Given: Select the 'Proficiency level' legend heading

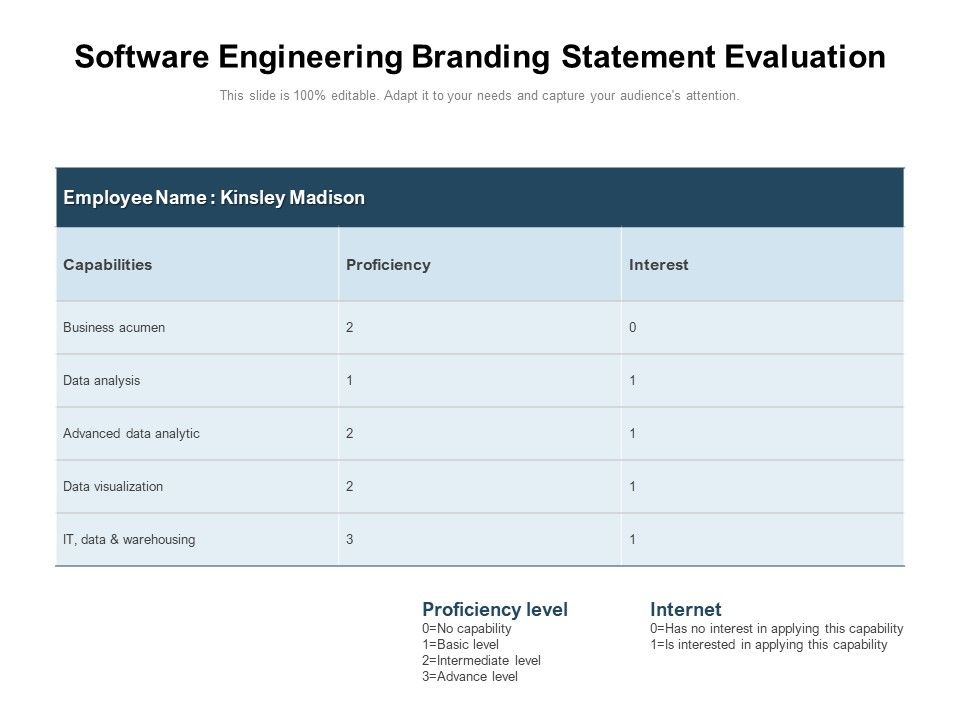Looking at the screenshot, I should coord(495,610).
